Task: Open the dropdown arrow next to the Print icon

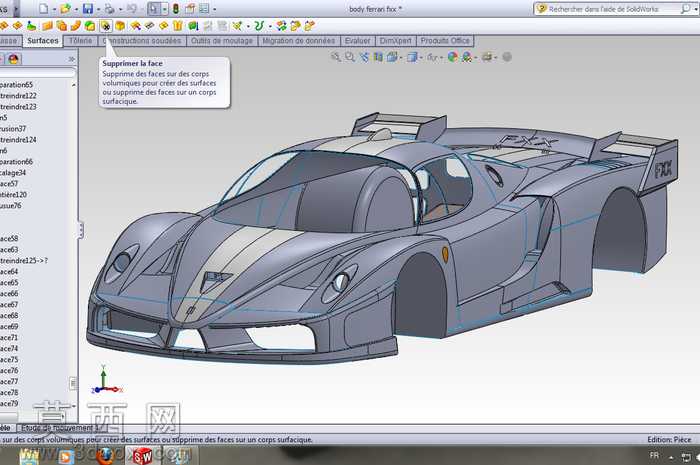Action: [120, 8]
